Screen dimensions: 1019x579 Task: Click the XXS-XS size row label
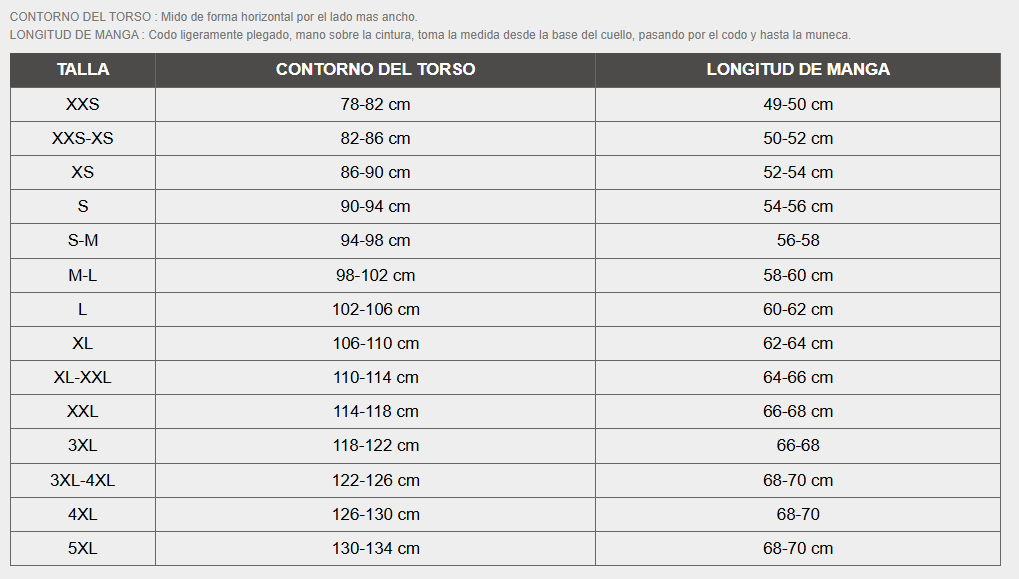[x=83, y=138]
